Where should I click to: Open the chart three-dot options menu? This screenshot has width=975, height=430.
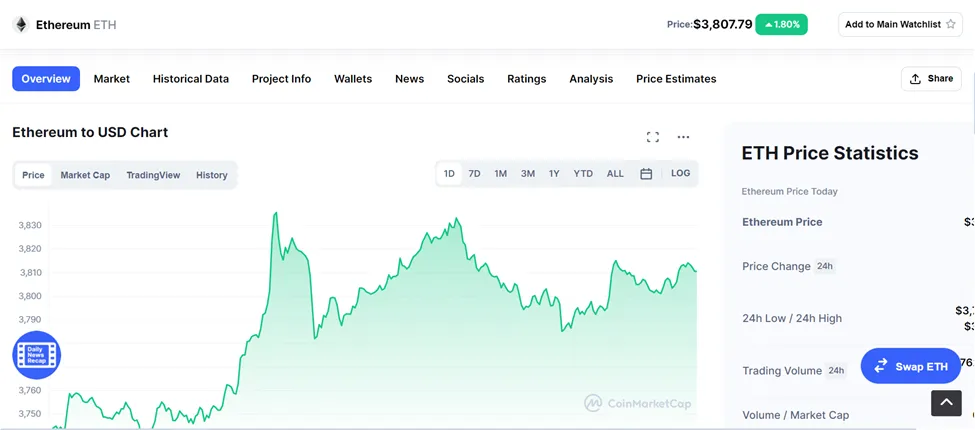[683, 137]
